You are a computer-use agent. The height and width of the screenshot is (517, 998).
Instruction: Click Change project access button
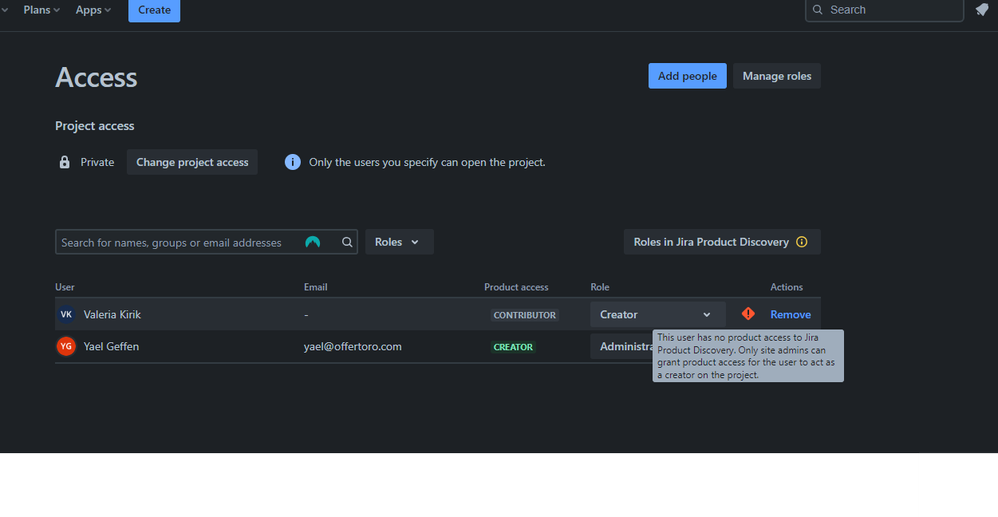point(192,162)
